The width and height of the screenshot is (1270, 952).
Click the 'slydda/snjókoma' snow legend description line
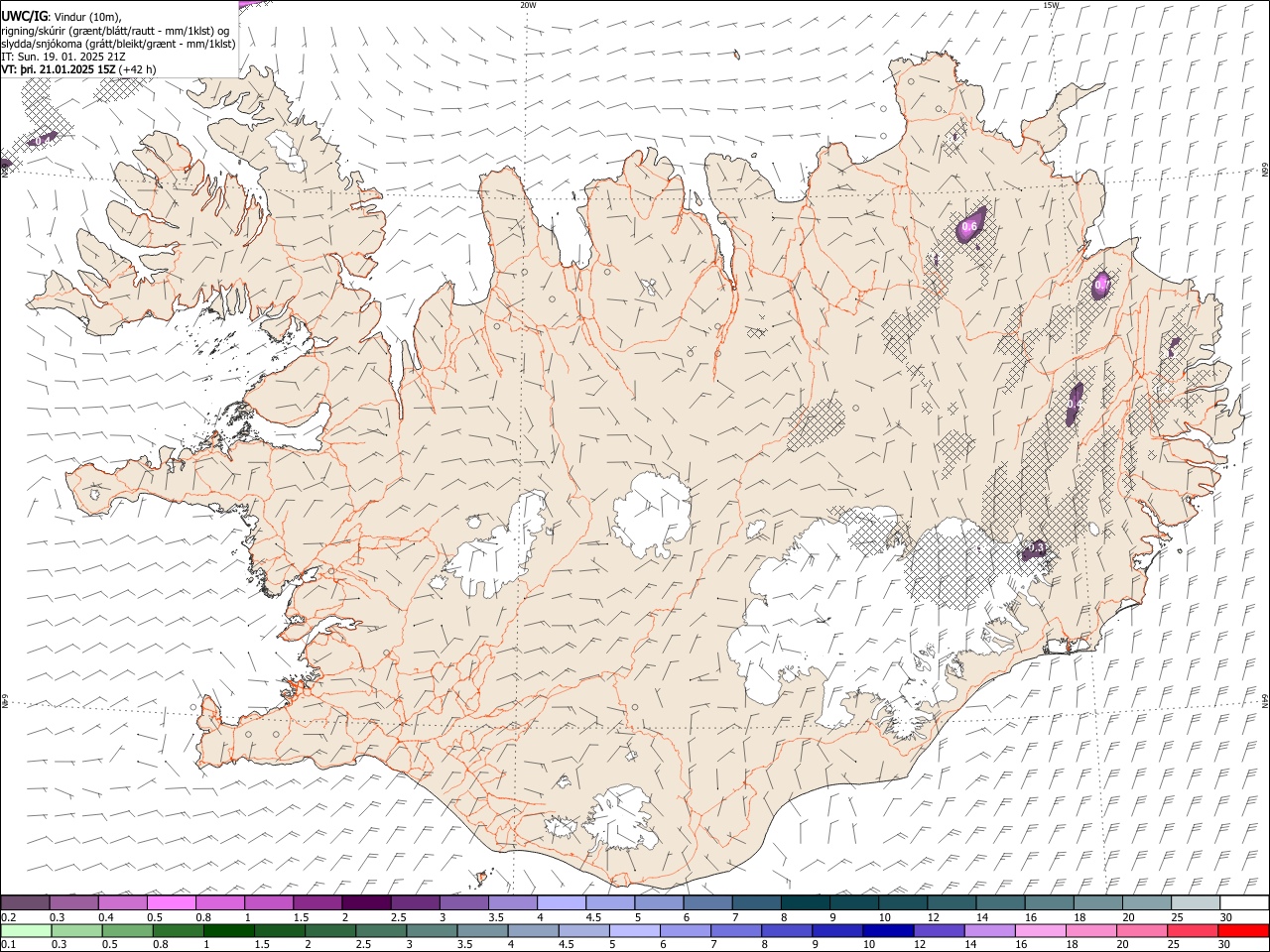[x=118, y=44]
